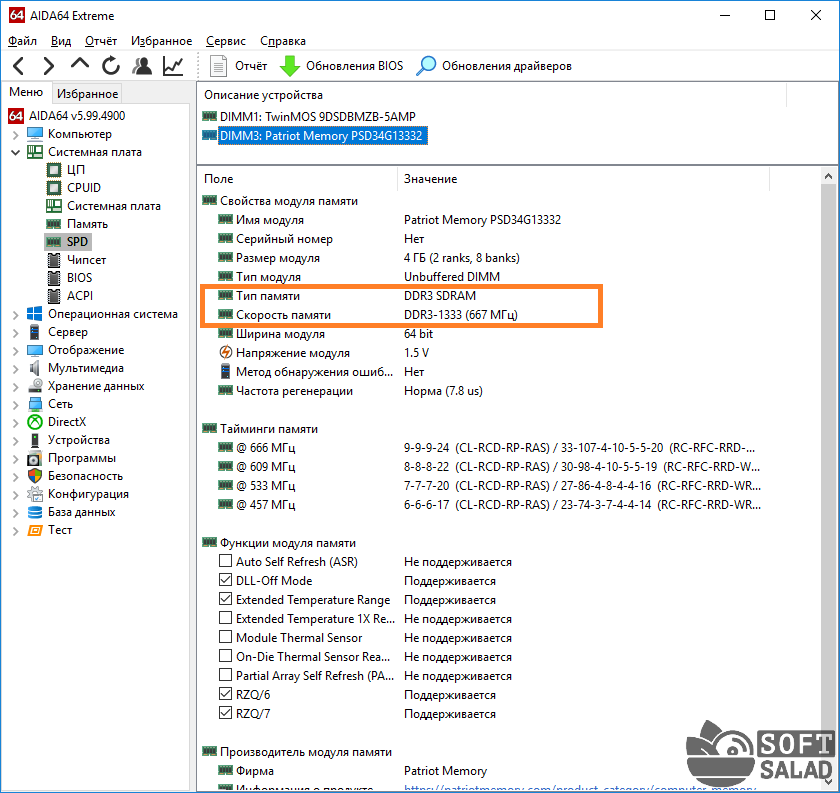Enable the Auto Self Refresh (ASR) checkbox

pyautogui.click(x=225, y=562)
